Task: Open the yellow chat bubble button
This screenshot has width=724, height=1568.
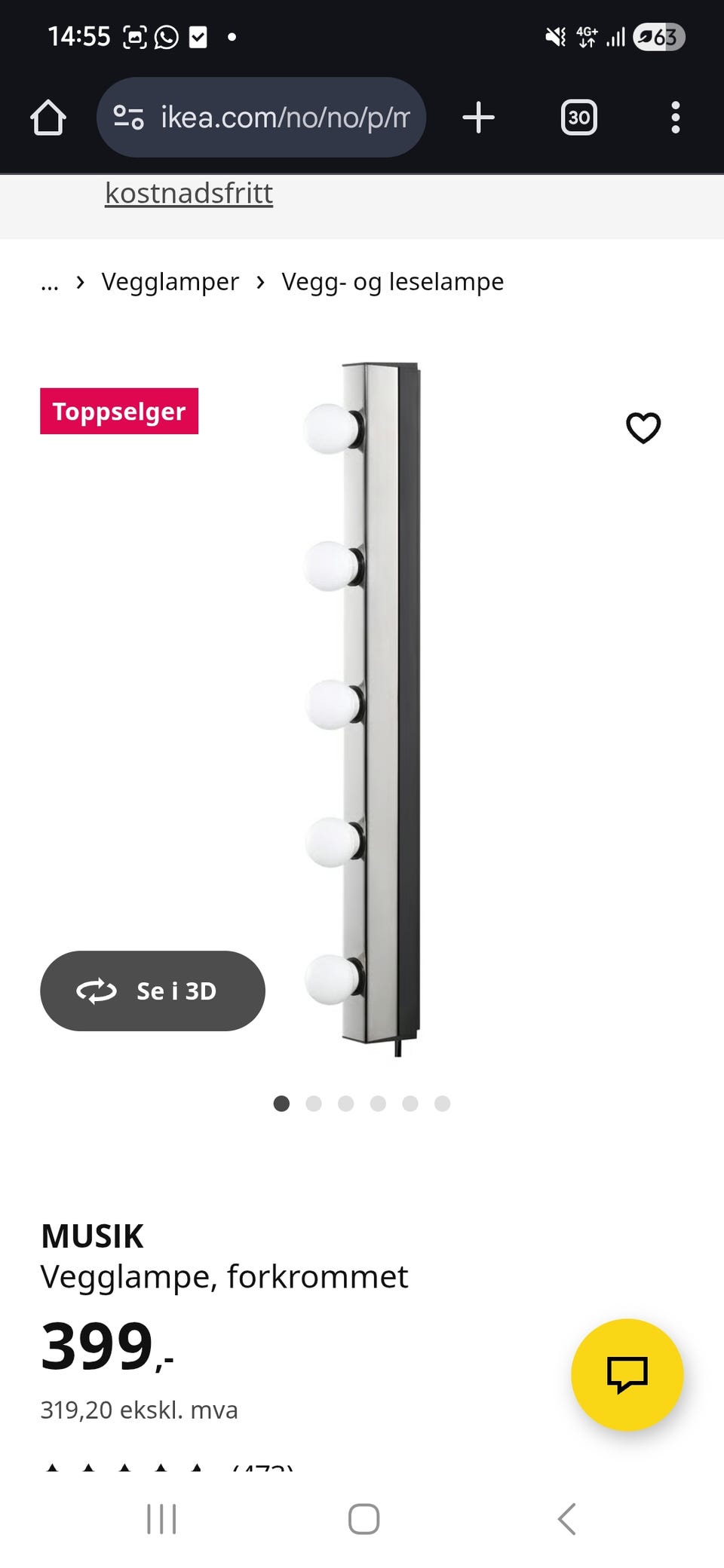Action: click(x=627, y=1374)
